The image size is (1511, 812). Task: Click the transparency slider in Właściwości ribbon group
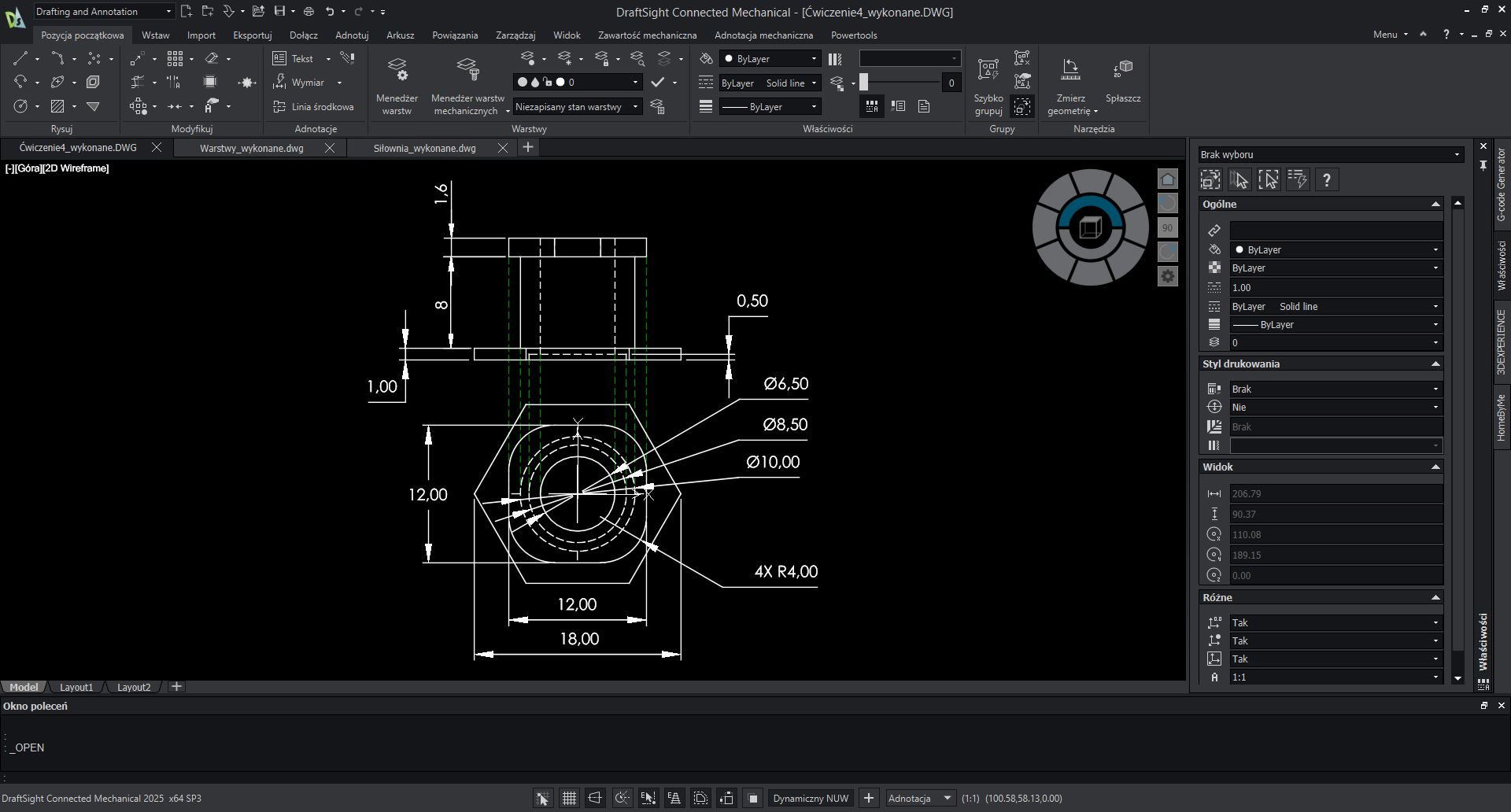point(900,83)
